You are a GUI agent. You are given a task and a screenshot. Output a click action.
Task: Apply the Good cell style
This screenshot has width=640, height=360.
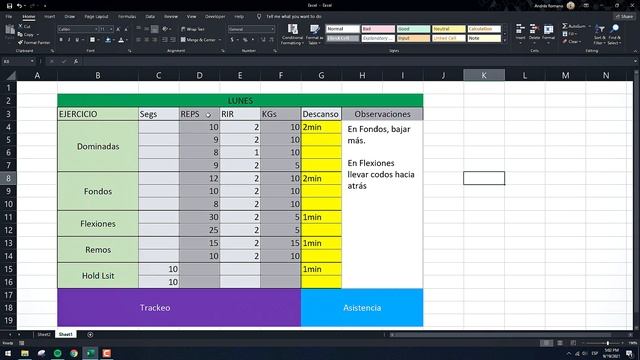pyautogui.click(x=413, y=29)
